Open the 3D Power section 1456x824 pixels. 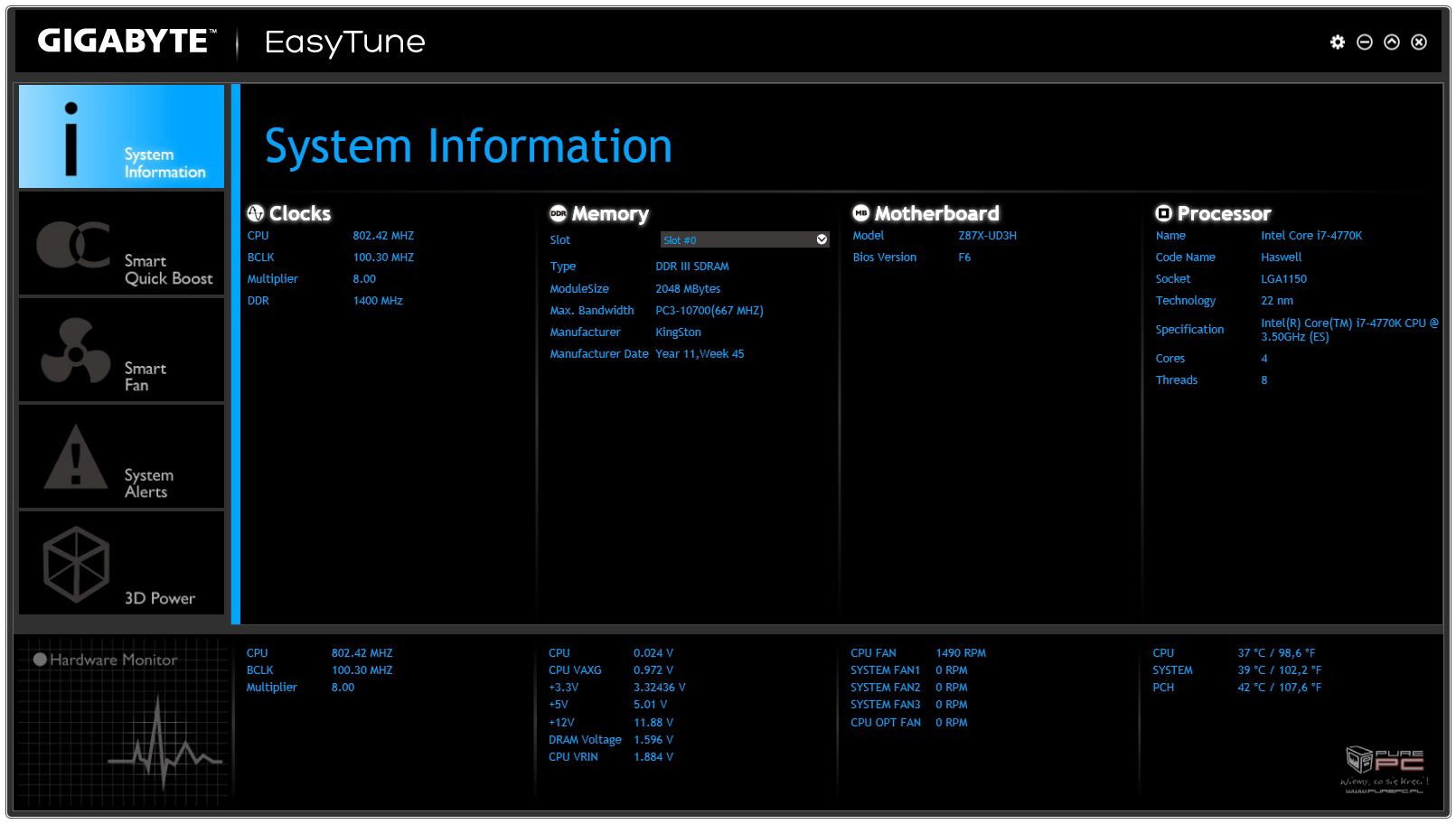[121, 564]
